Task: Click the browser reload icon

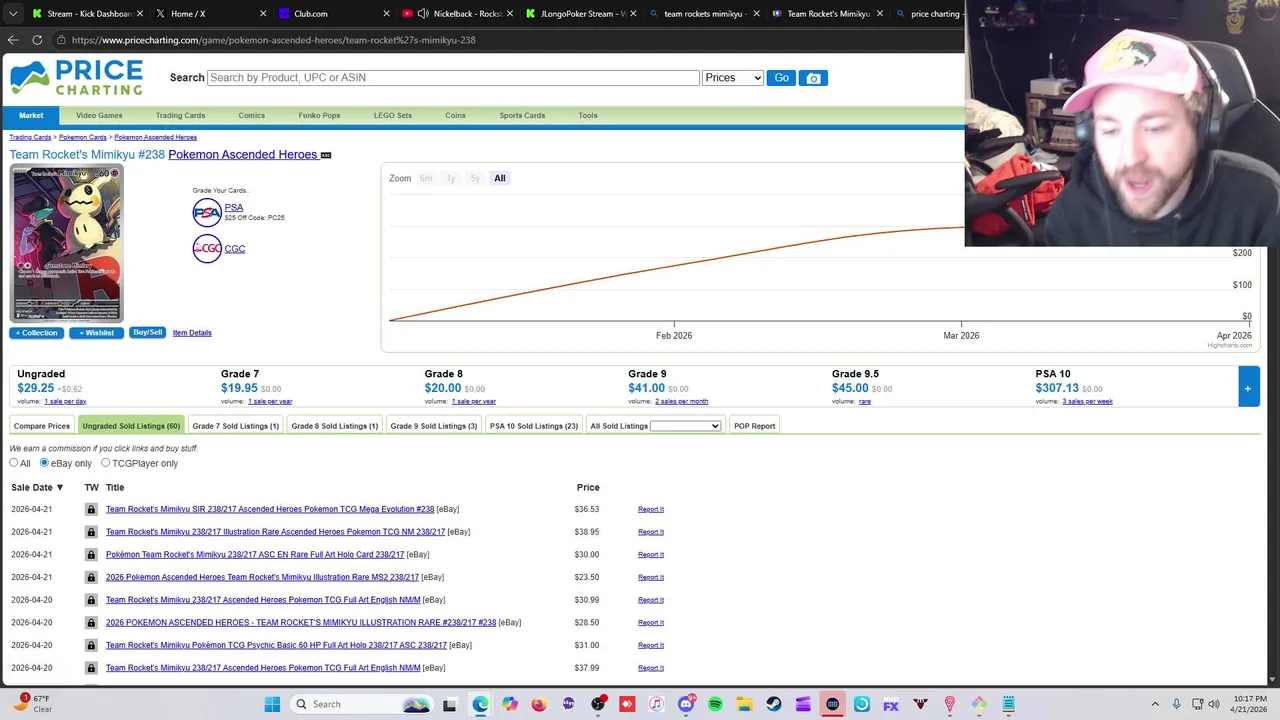Action: point(37,40)
